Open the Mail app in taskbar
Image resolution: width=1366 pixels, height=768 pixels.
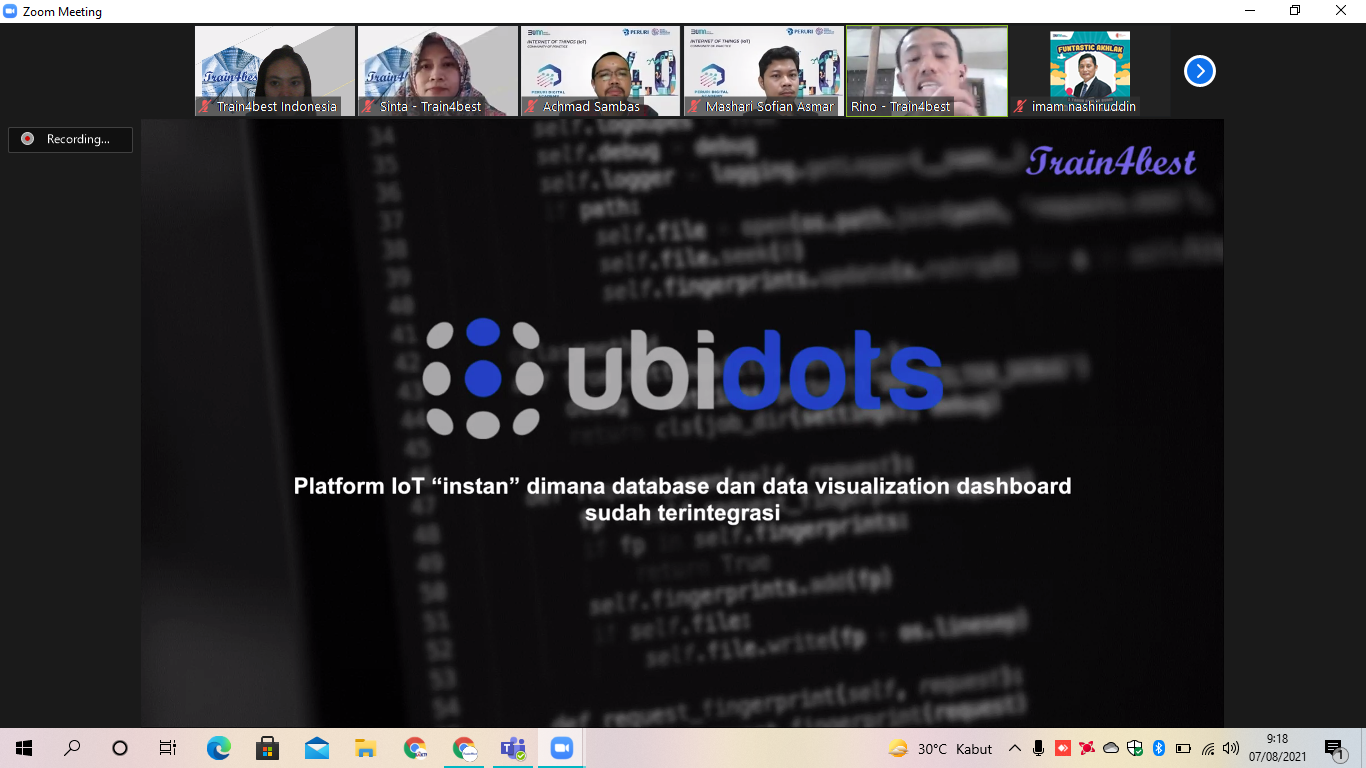[317, 748]
